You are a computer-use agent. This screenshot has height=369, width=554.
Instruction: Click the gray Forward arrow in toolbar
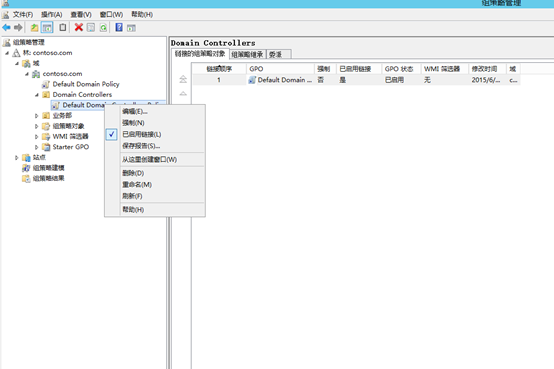(18, 28)
